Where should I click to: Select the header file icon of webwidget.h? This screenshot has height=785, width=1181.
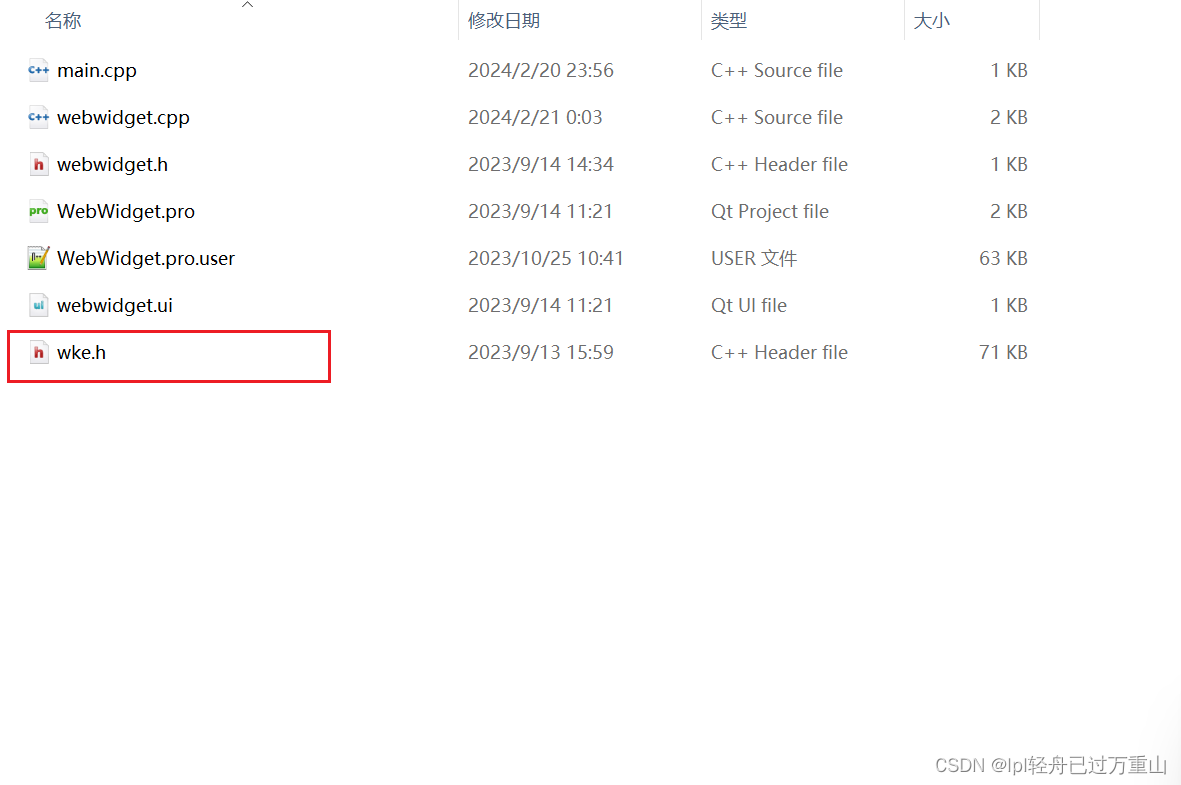38,164
